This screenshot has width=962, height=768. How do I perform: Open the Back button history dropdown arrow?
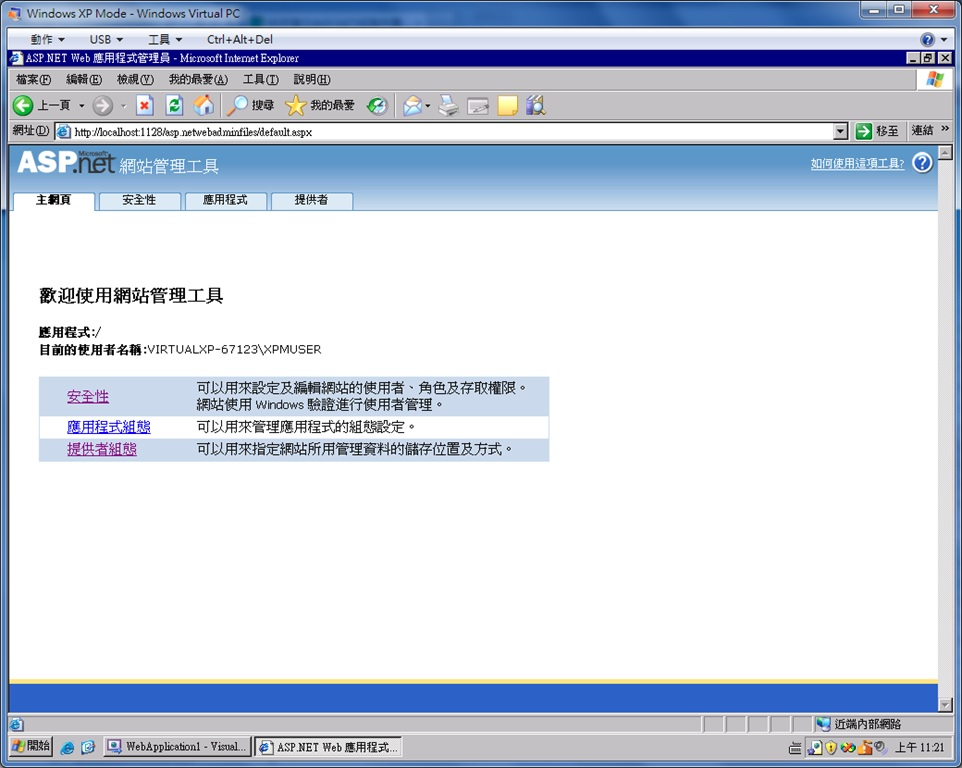coord(81,106)
